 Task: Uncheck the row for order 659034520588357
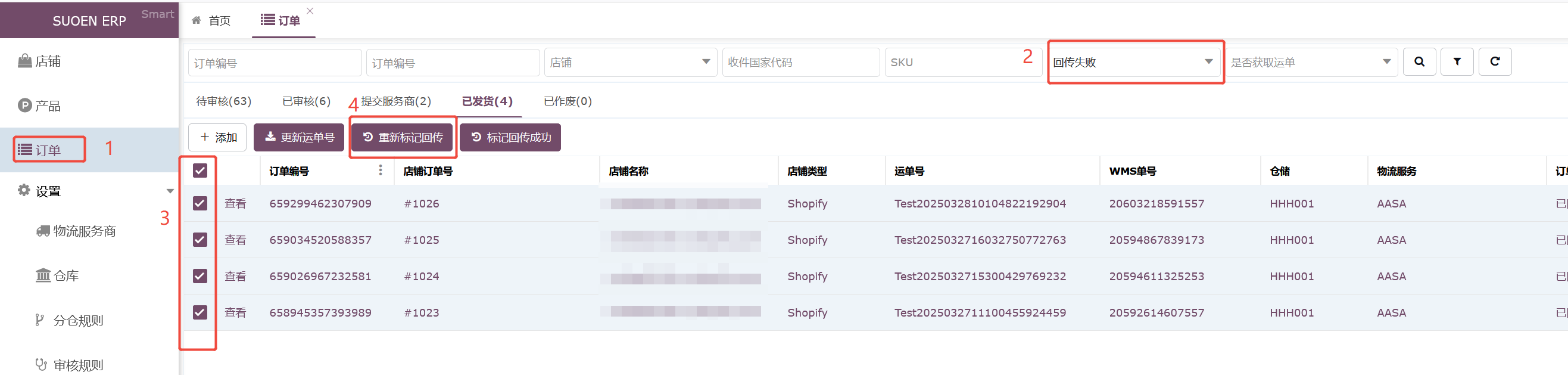tap(199, 240)
